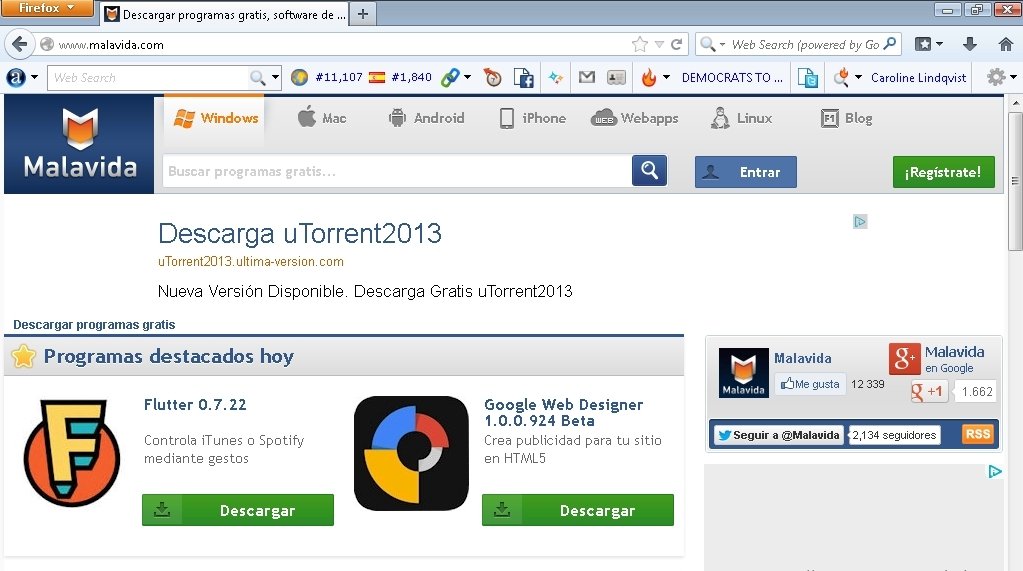
Task: Click the search magnifier in Firefox search box
Action: click(890, 44)
